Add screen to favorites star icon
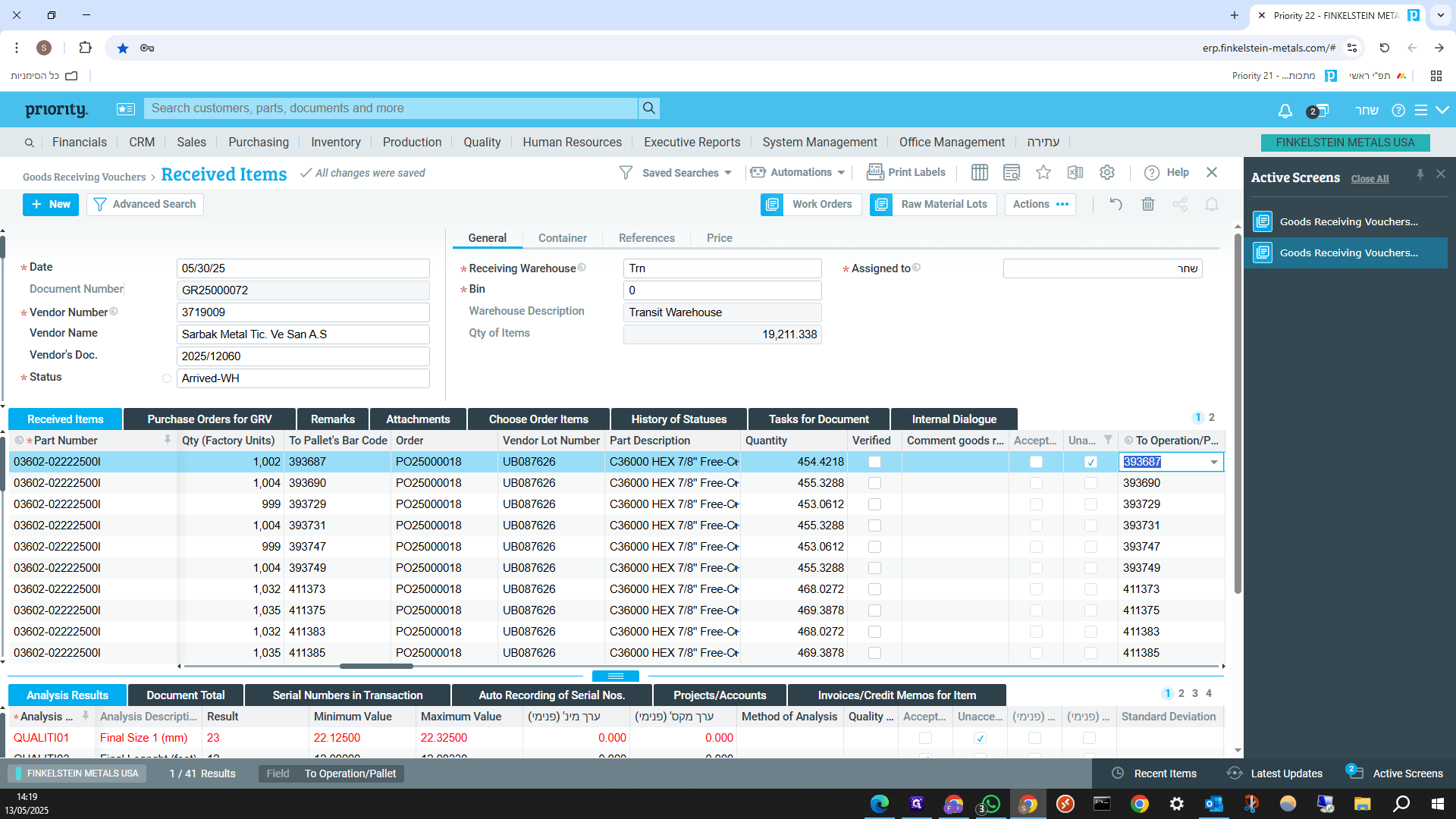Screen dimensions: 1456x819 [x=1043, y=173]
